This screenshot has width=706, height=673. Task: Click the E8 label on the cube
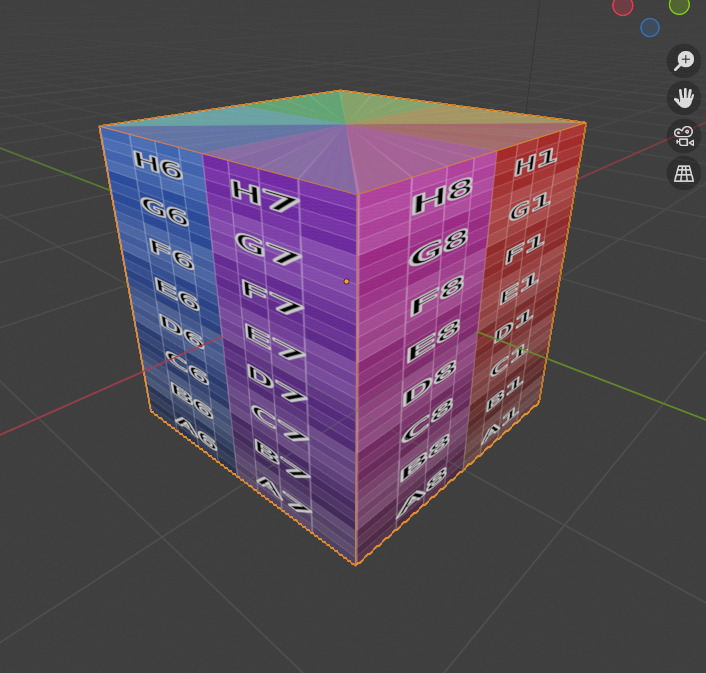point(433,341)
